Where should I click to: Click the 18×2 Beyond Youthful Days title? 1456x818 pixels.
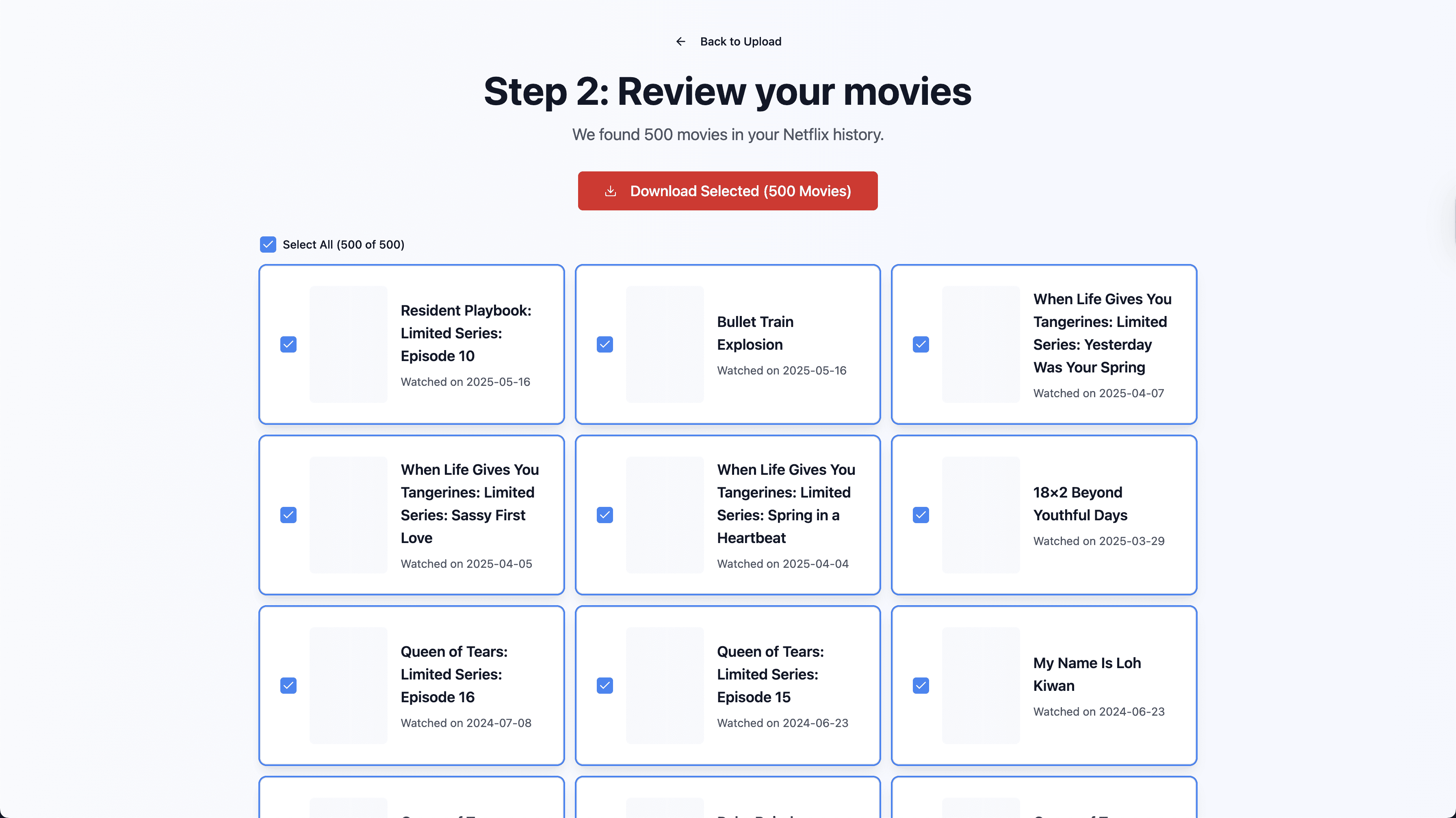point(1080,503)
